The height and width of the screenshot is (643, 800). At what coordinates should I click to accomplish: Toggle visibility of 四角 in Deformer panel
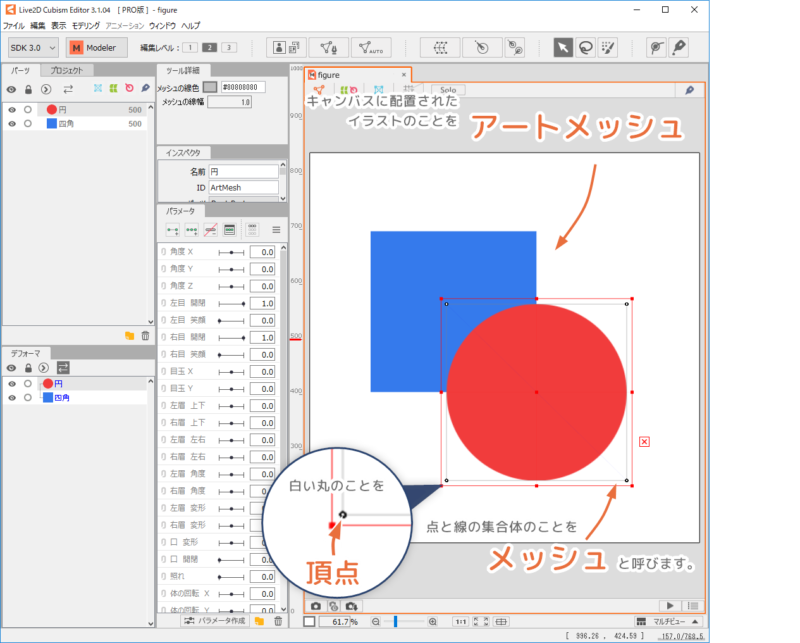(x=12, y=398)
